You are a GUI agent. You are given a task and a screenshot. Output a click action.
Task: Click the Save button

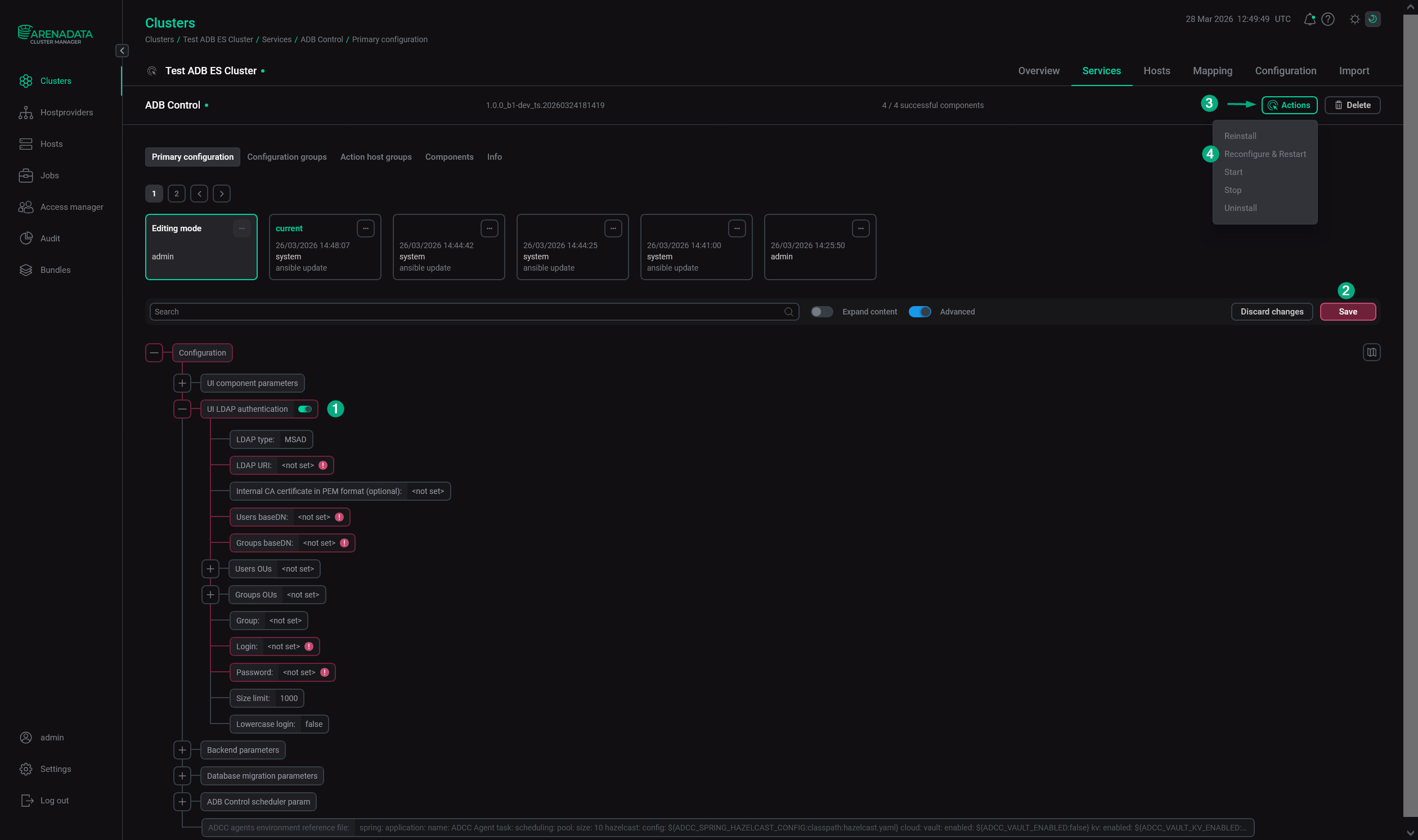click(1347, 312)
